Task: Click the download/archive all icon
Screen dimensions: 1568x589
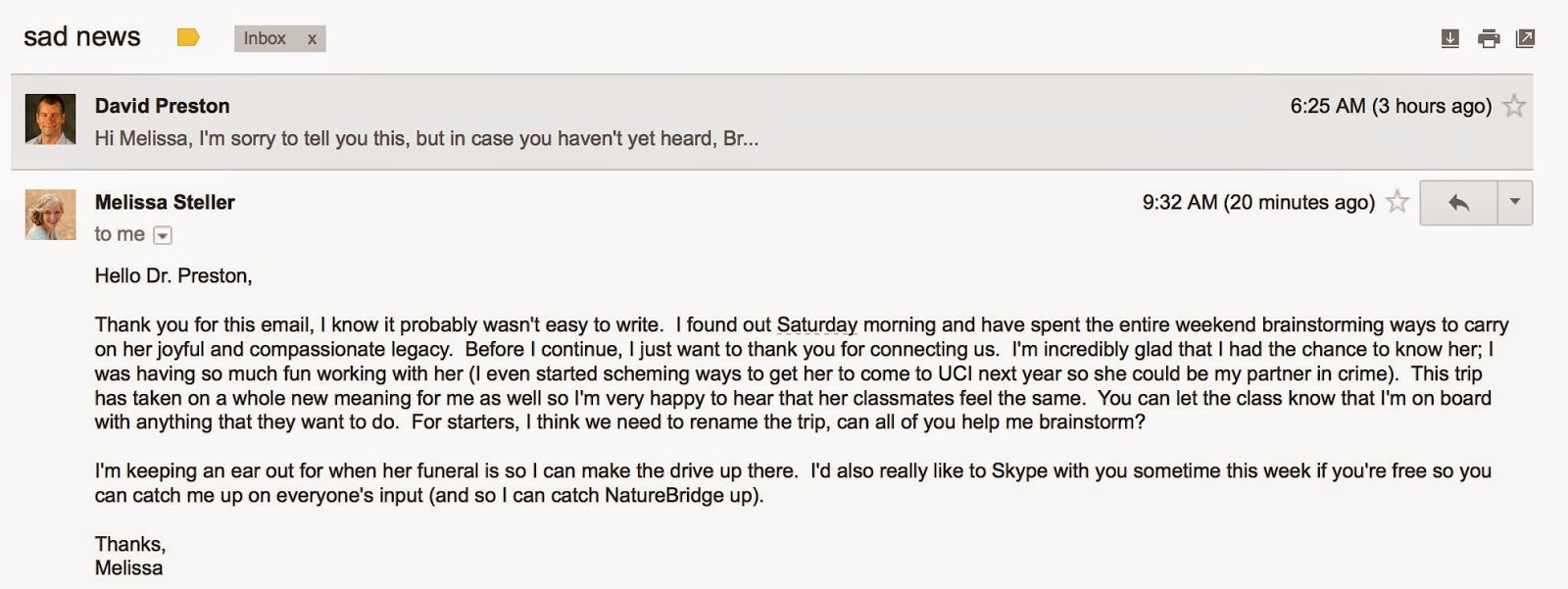Action: (1450, 38)
